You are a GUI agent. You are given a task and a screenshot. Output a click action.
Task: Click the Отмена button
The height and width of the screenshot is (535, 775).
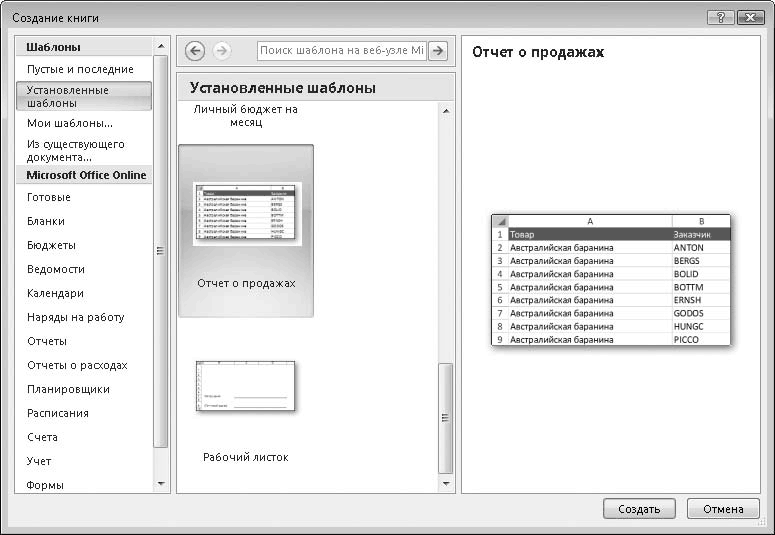[723, 508]
